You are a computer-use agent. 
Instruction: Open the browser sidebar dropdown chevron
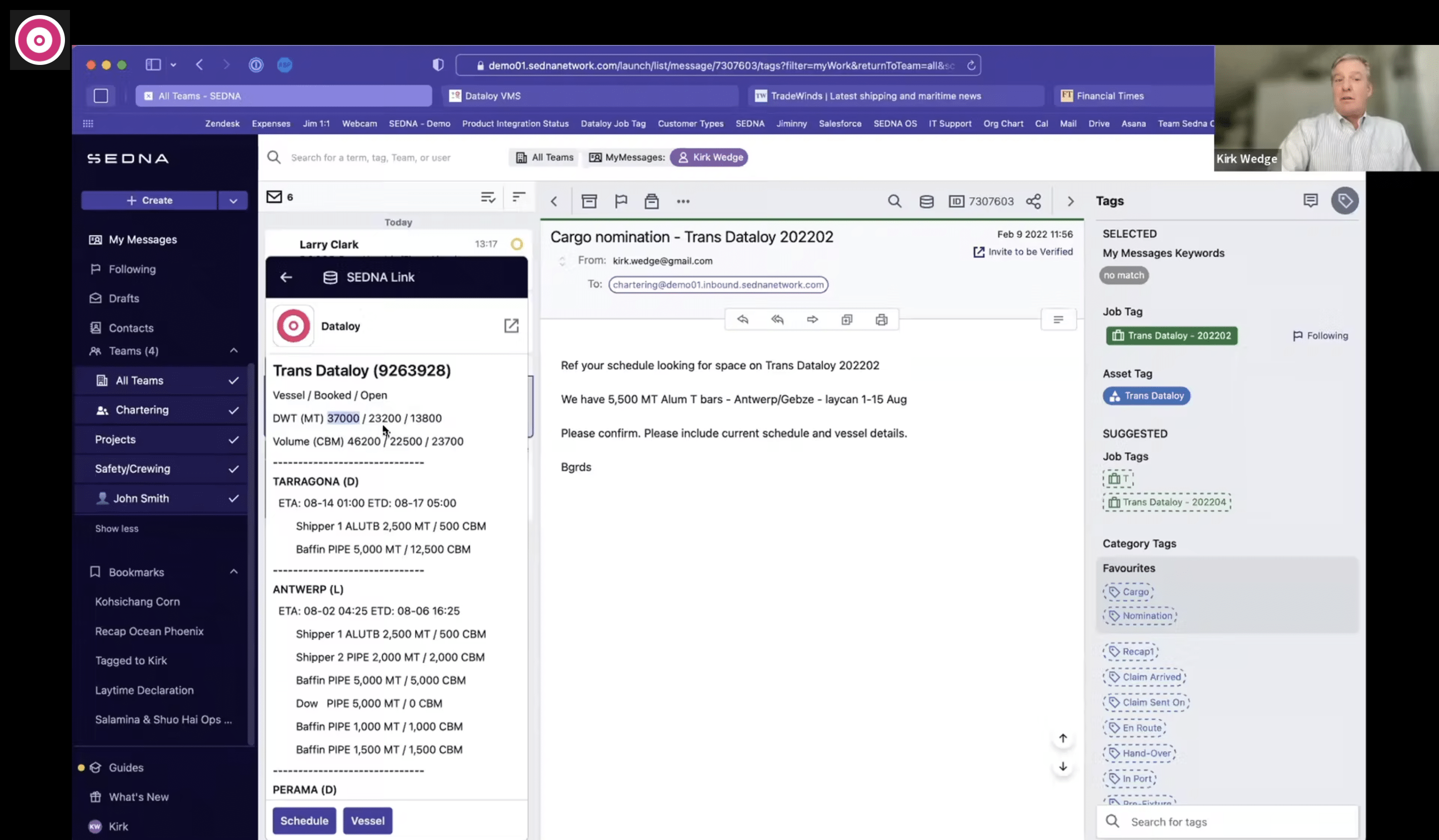[x=173, y=65]
